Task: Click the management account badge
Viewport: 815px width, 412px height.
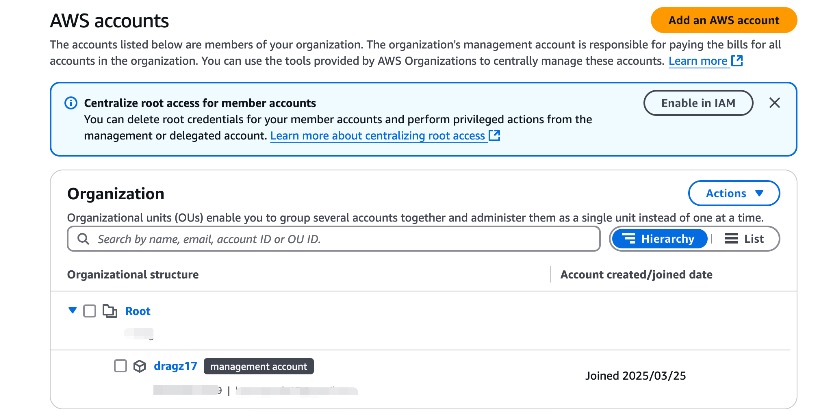Action: pos(259,366)
